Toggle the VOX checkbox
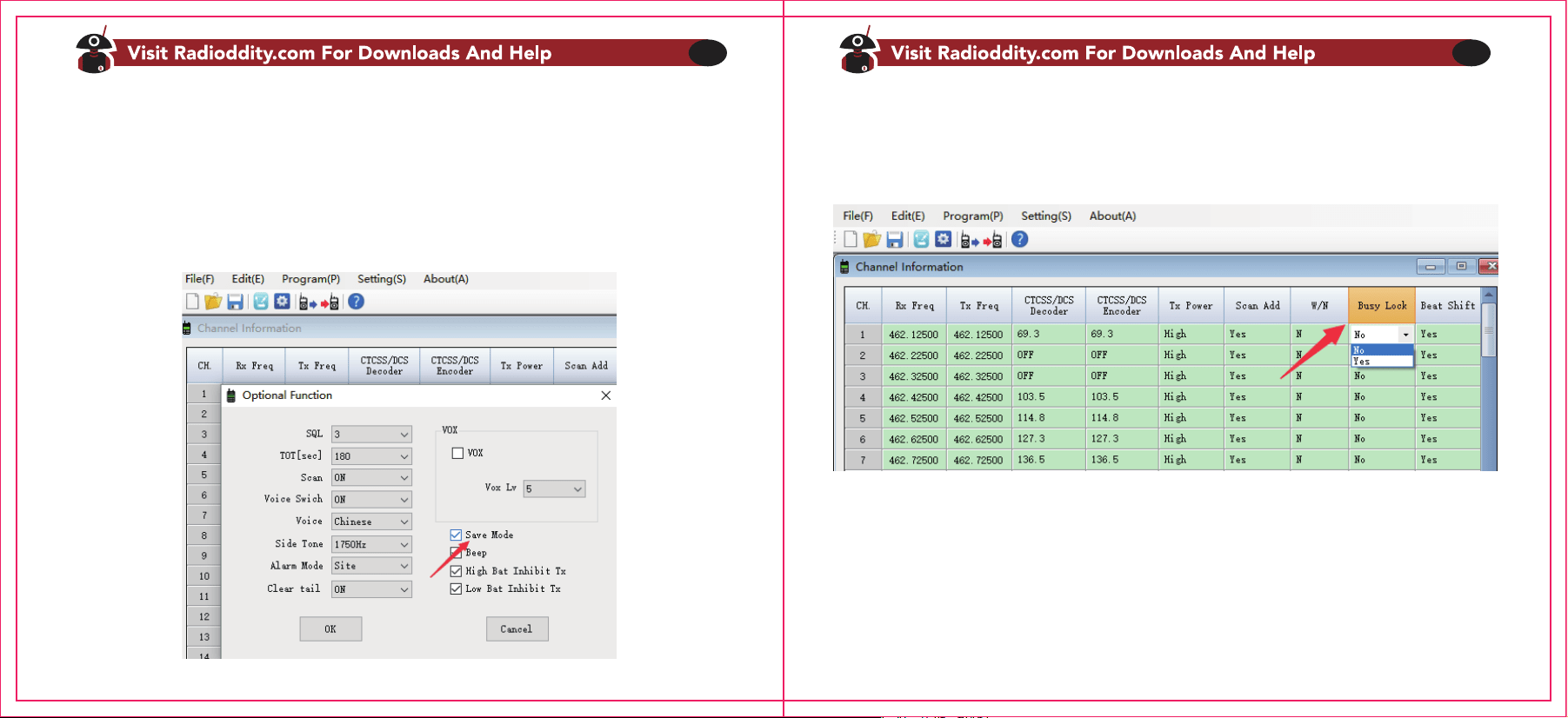 pos(457,453)
